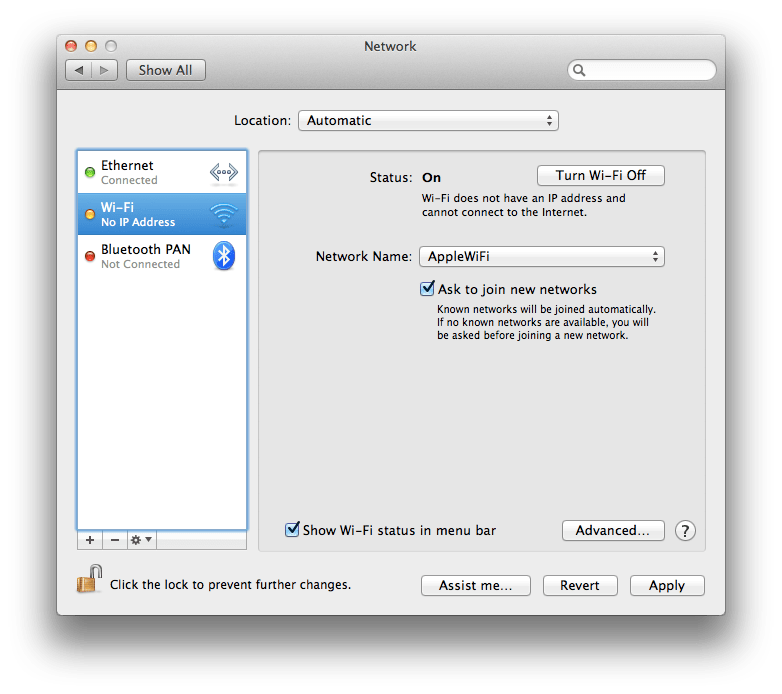
Task: Click the back navigation arrow
Action: click(79, 70)
